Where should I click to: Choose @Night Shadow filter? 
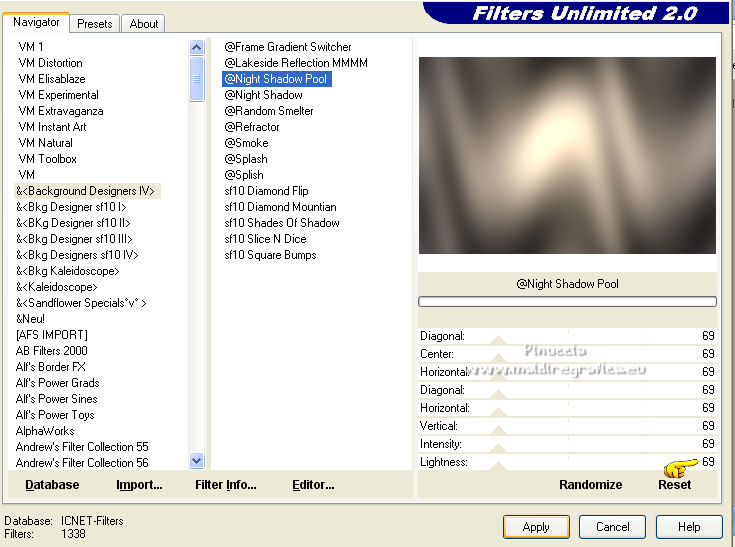(263, 95)
